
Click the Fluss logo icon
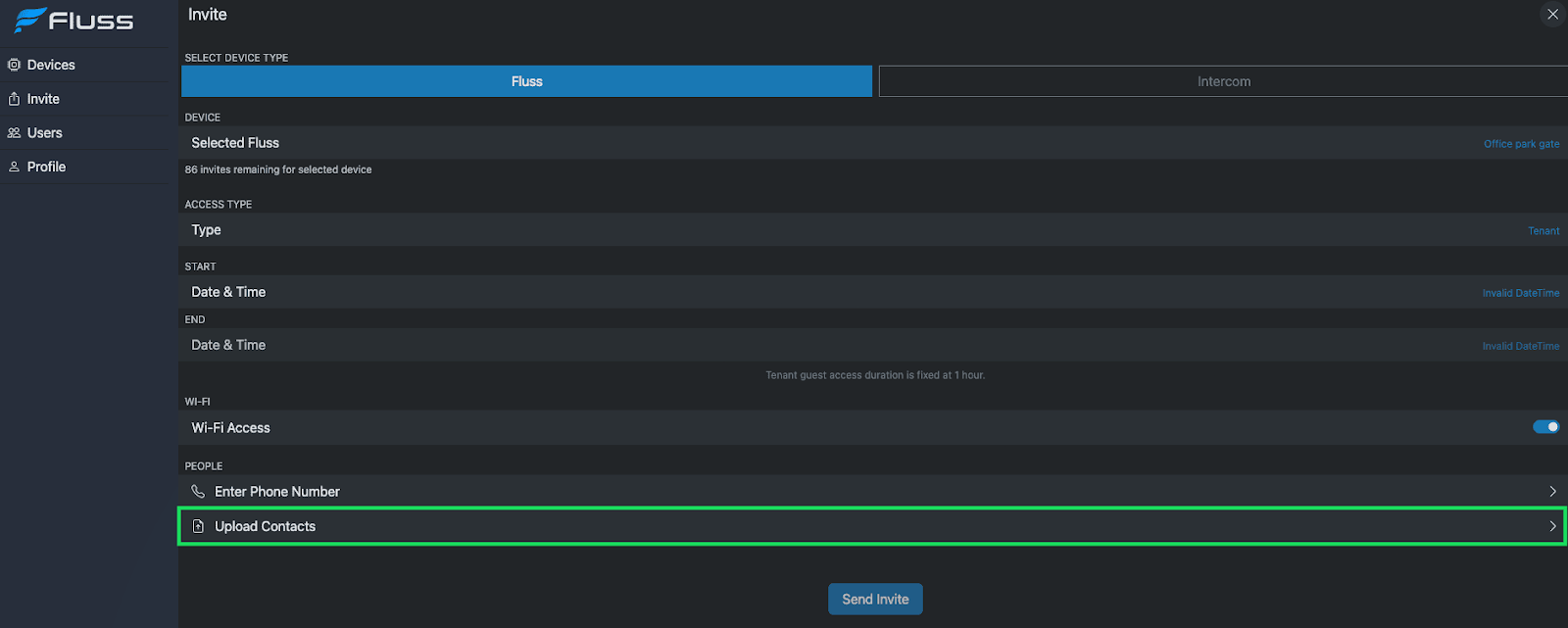(x=29, y=20)
